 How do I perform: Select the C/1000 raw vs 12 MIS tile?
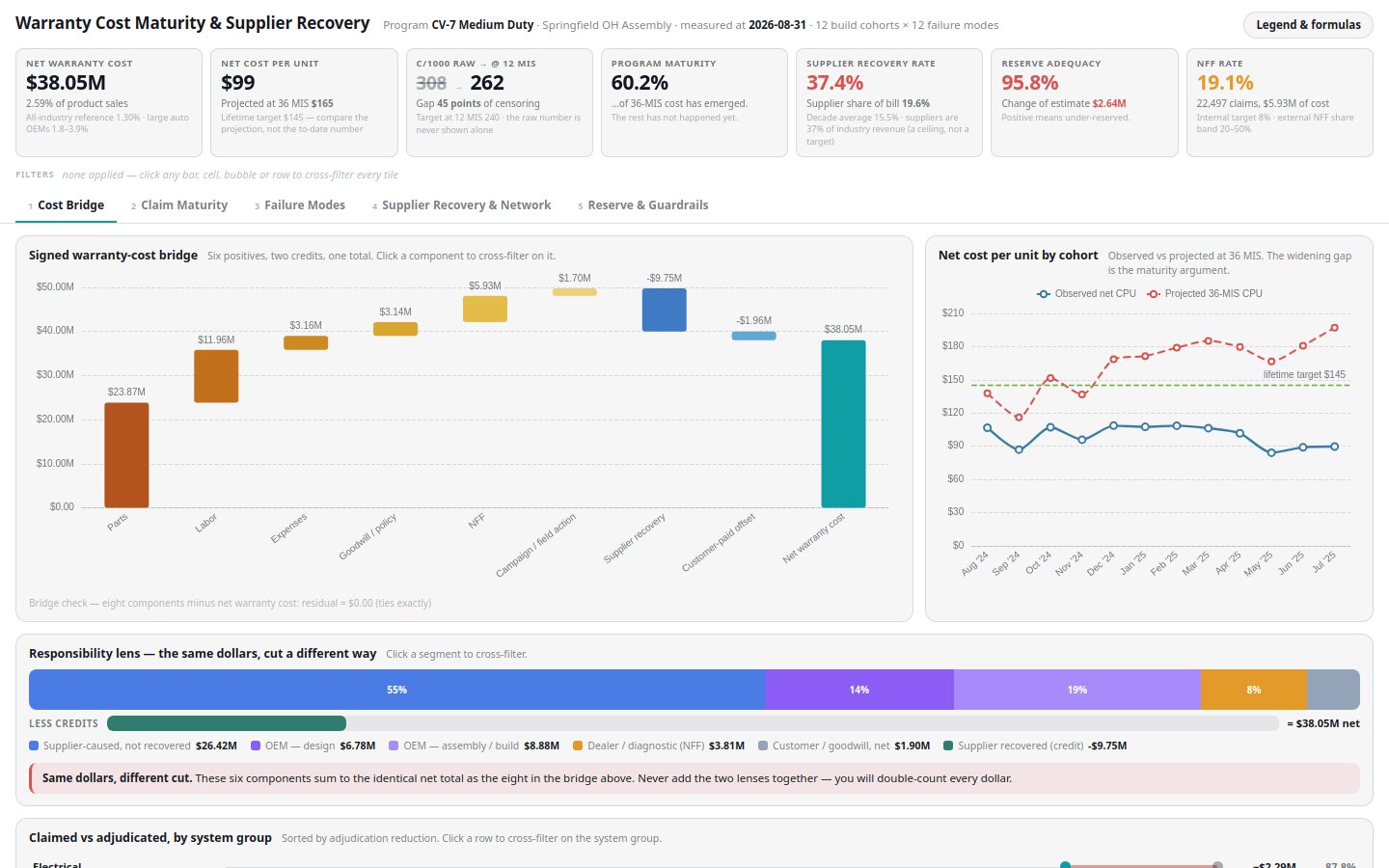pyautogui.click(x=499, y=102)
